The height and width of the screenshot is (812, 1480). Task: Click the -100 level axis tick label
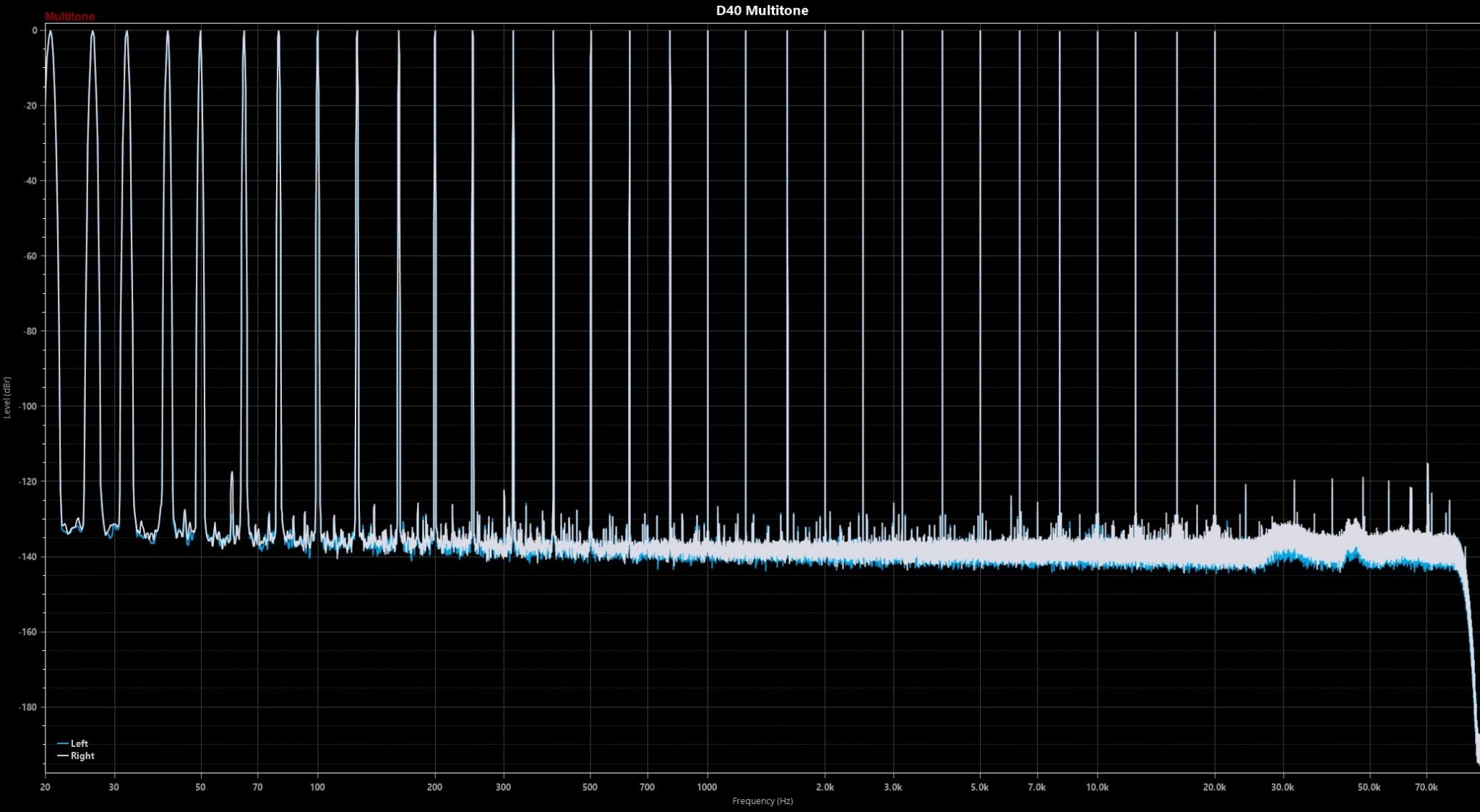click(x=28, y=407)
